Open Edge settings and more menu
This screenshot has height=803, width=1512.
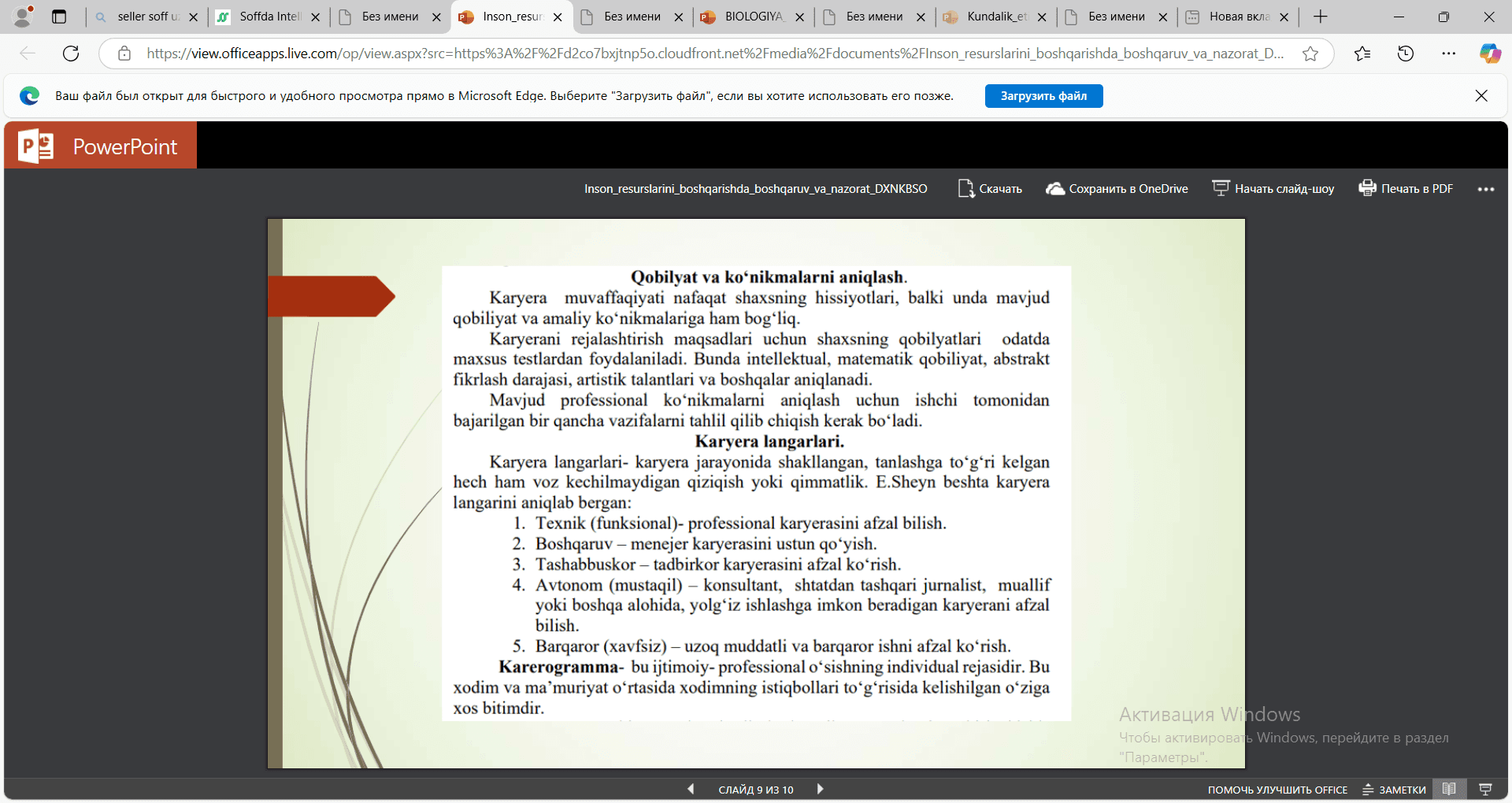(1449, 54)
